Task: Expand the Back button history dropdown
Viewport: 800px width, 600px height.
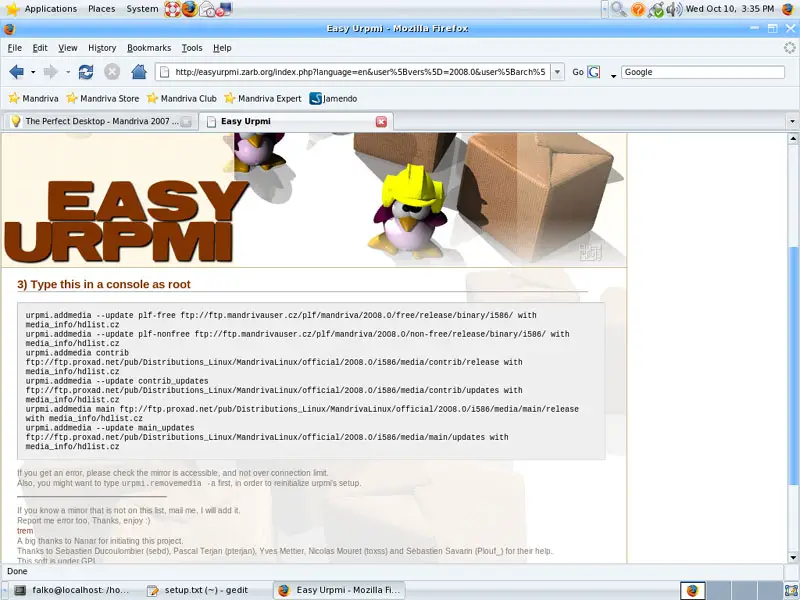Action: coord(33,72)
